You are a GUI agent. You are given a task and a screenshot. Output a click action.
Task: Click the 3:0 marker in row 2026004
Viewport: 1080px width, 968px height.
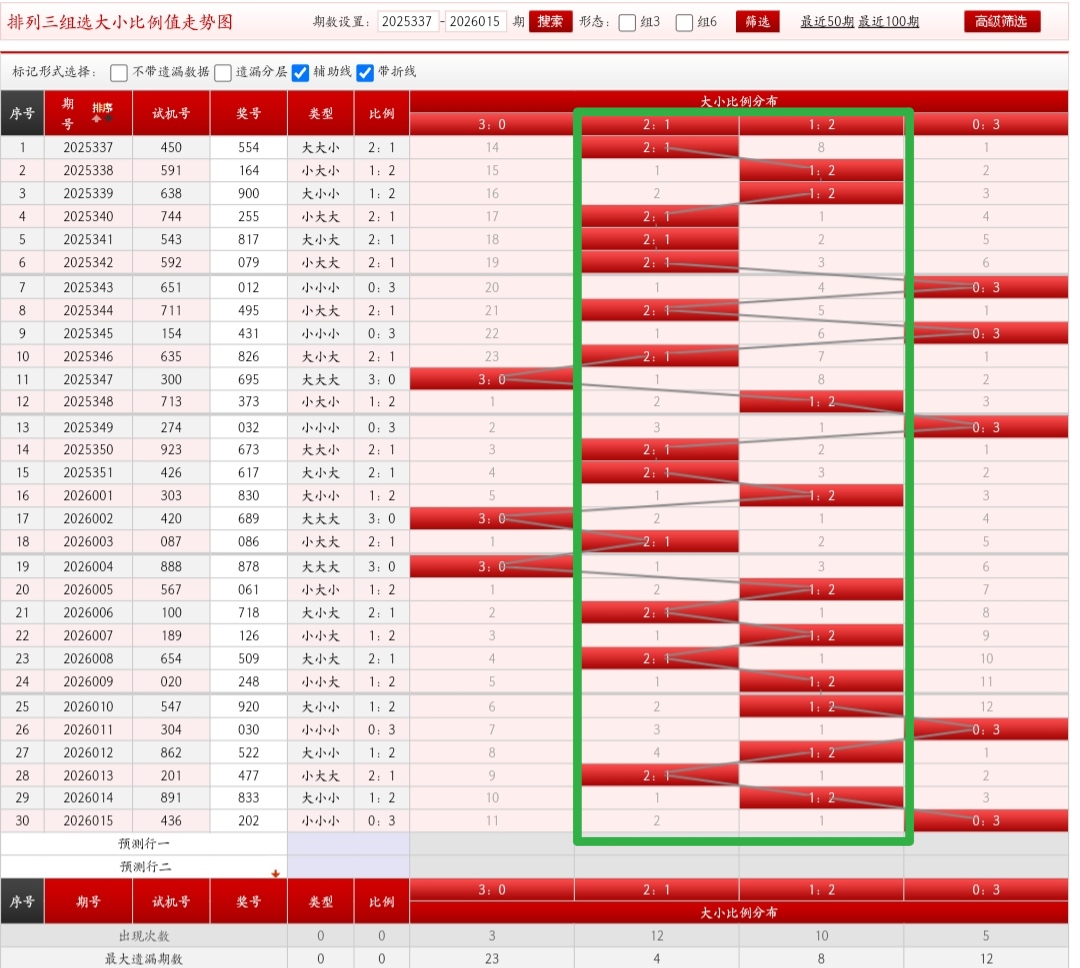pyautogui.click(x=491, y=566)
